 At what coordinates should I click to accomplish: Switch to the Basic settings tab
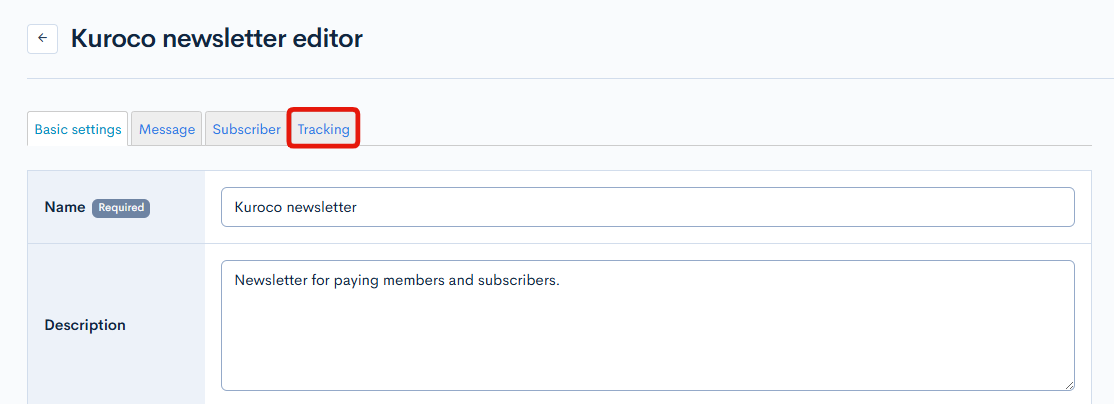(x=78, y=129)
